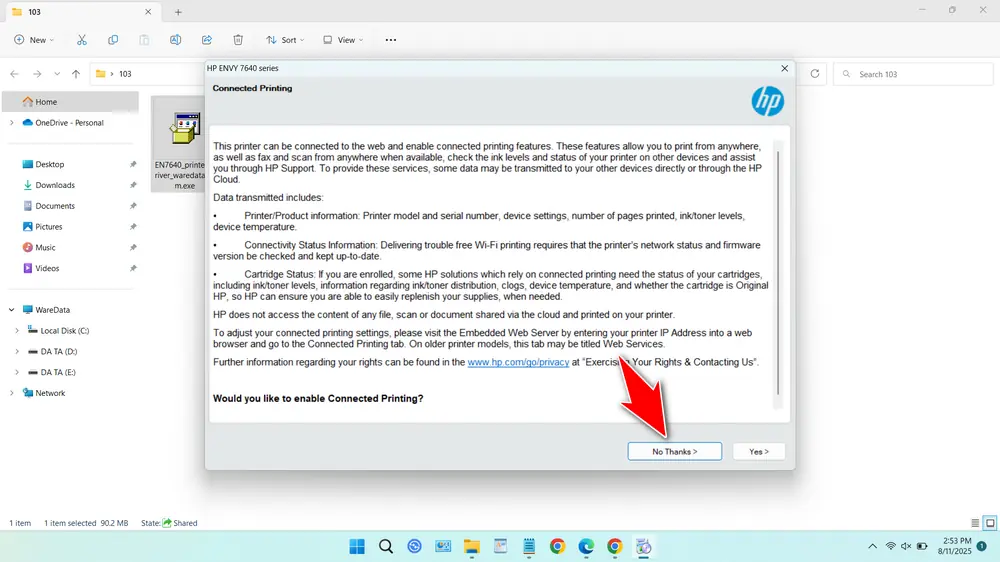The width and height of the screenshot is (1000, 562).
Task: Show hidden system tray icons
Action: [872, 547]
